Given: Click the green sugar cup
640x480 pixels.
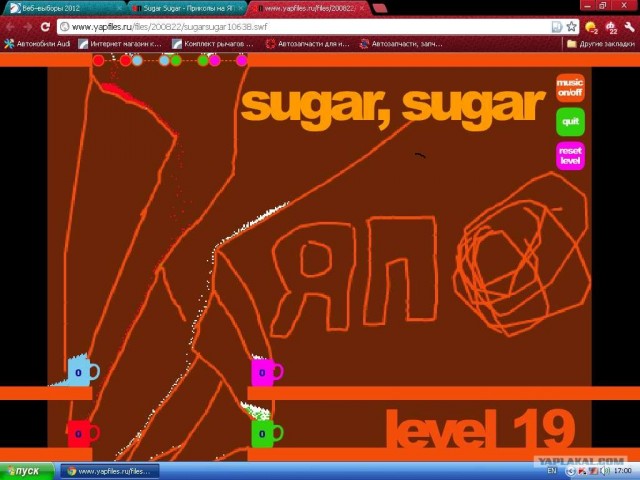Looking at the screenshot, I should click(267, 433).
